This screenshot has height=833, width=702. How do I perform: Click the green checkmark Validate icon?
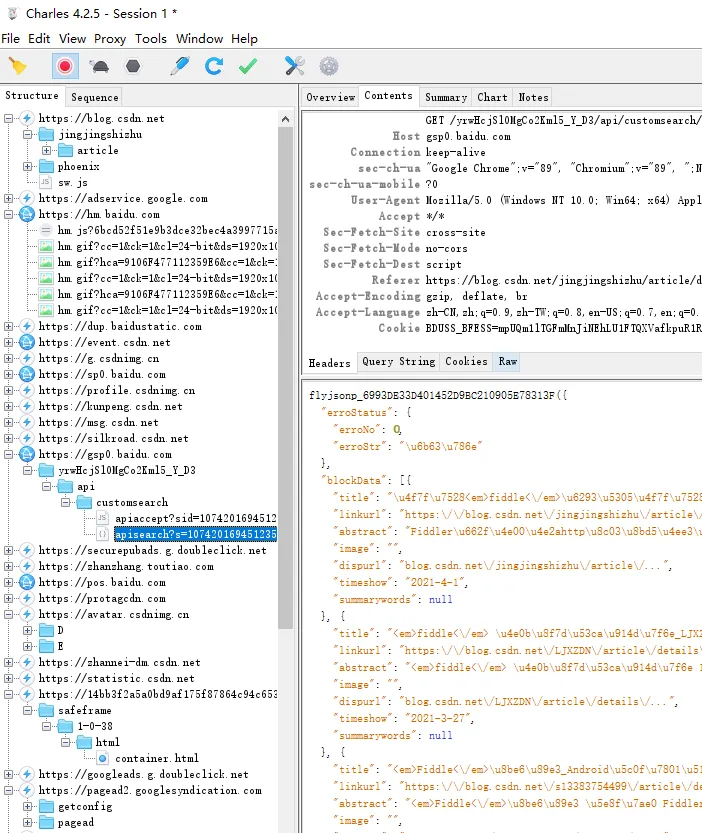point(248,66)
